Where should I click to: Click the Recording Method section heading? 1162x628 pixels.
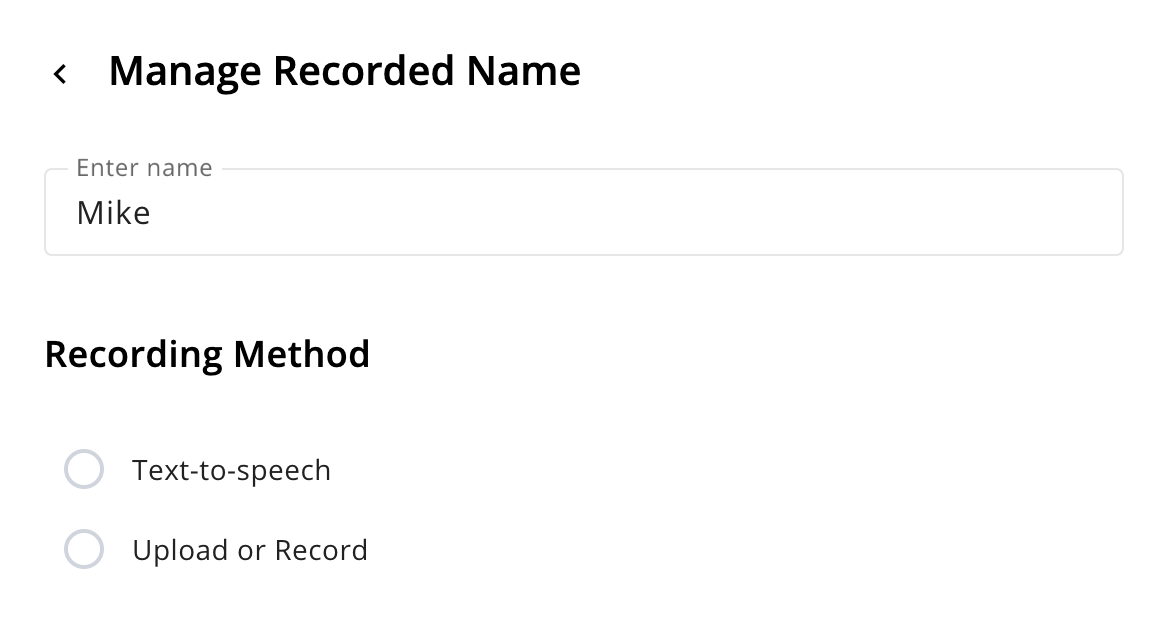click(208, 354)
